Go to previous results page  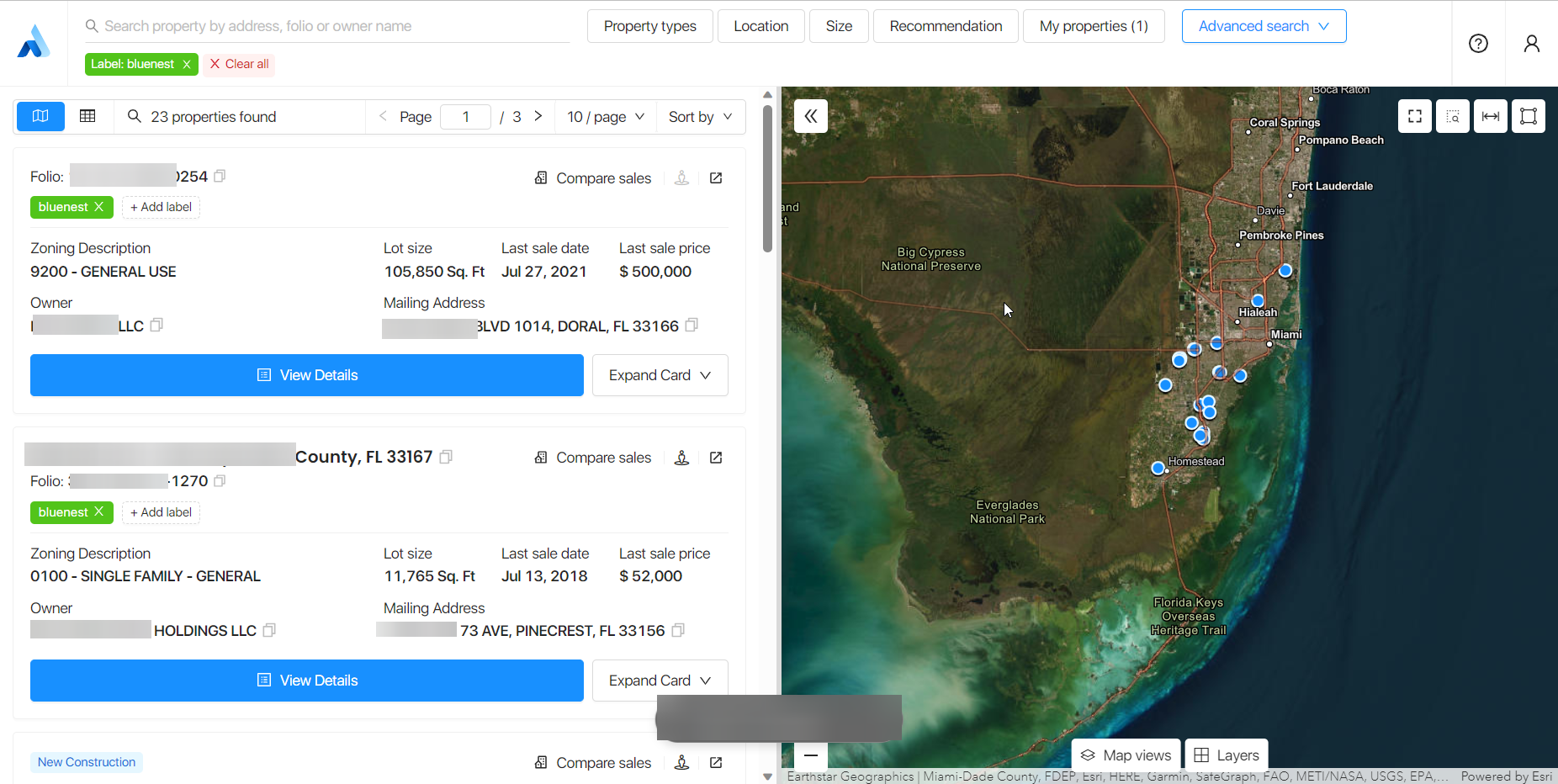point(383,116)
